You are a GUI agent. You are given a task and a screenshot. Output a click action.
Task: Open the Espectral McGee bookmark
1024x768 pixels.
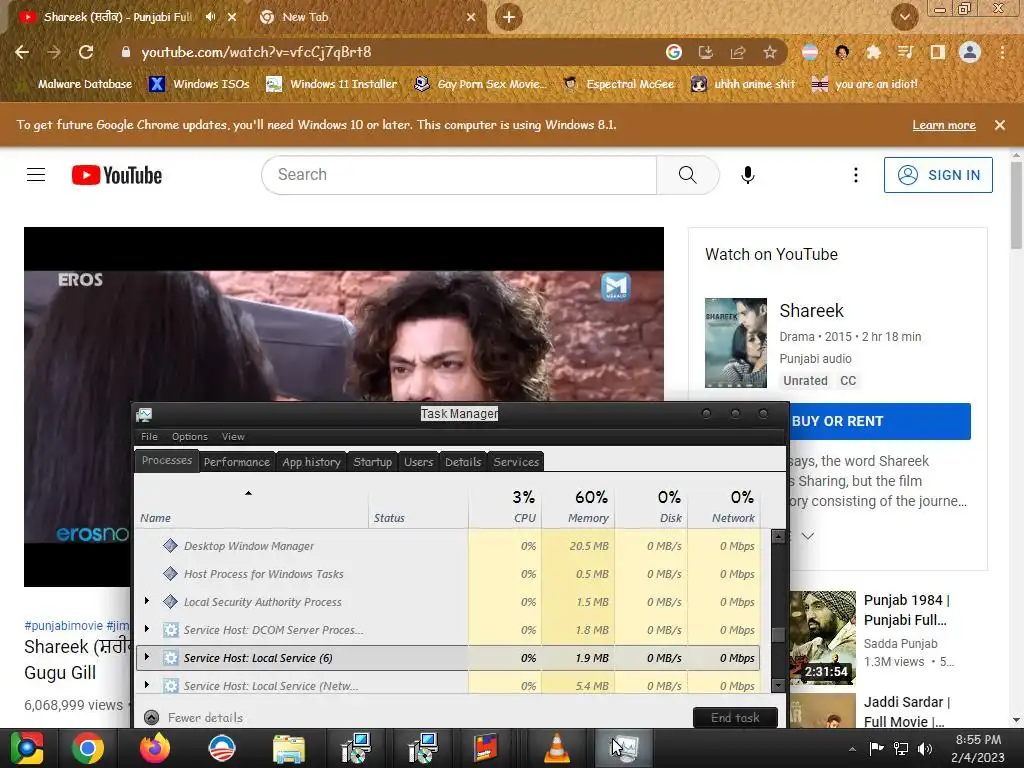pos(618,84)
